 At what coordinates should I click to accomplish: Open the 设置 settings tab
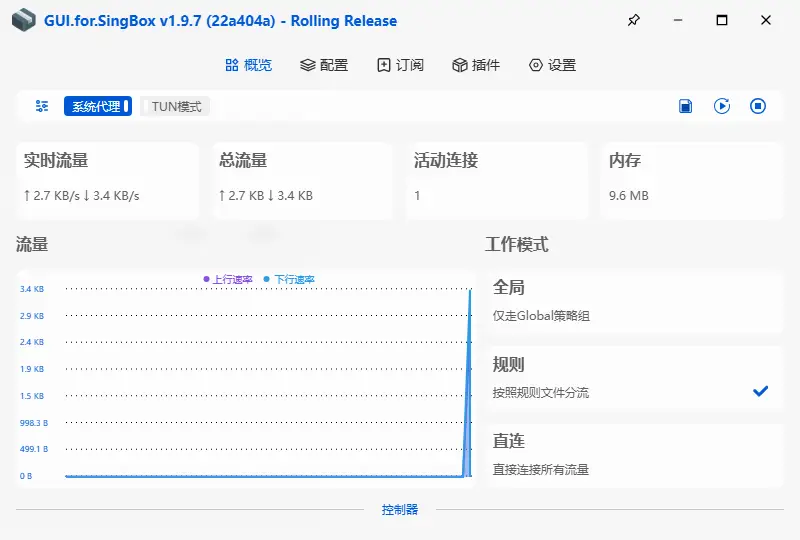point(552,65)
